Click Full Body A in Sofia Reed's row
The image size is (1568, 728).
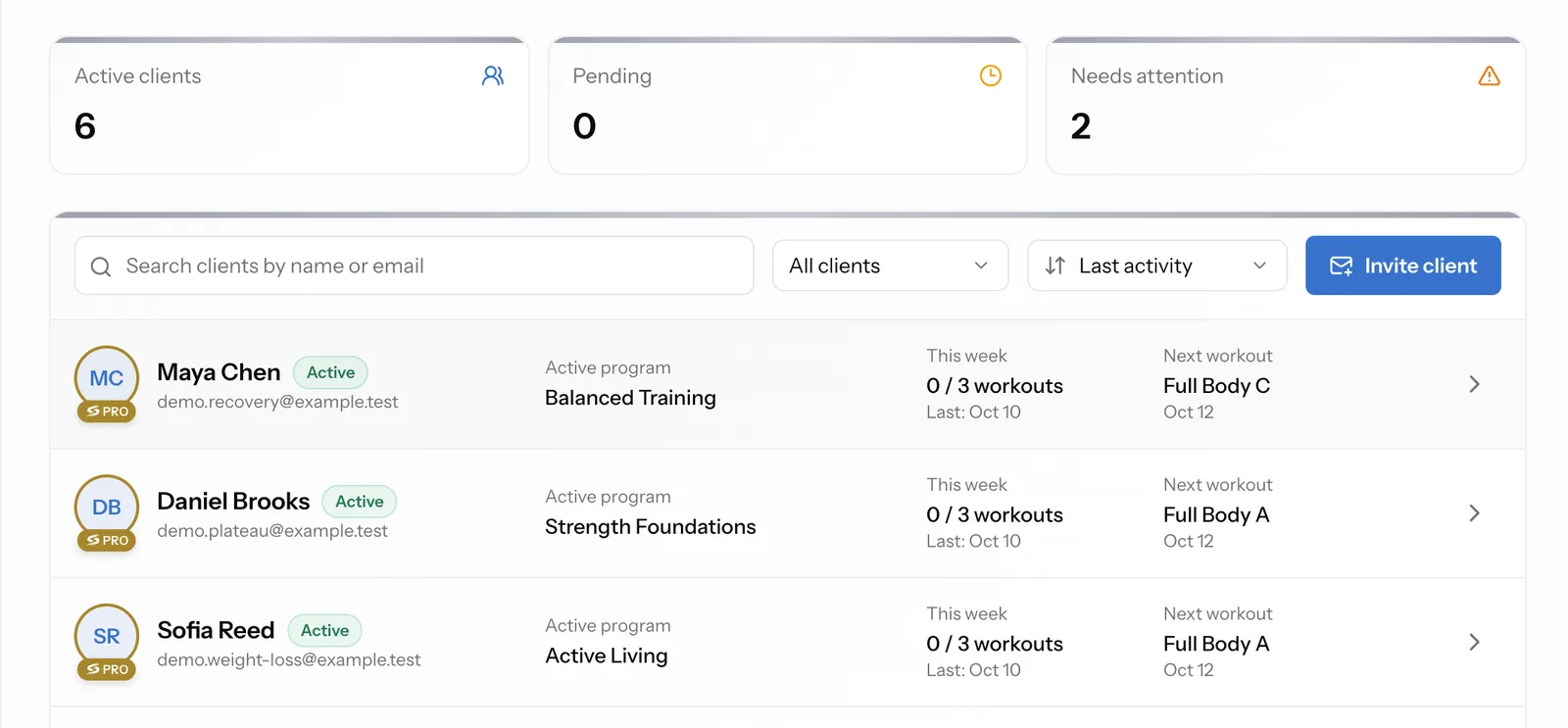1216,644
